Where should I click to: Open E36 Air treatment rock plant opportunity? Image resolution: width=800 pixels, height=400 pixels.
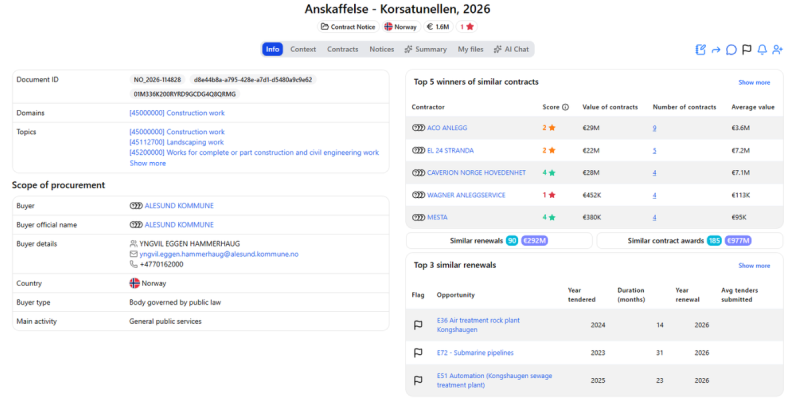[478, 325]
